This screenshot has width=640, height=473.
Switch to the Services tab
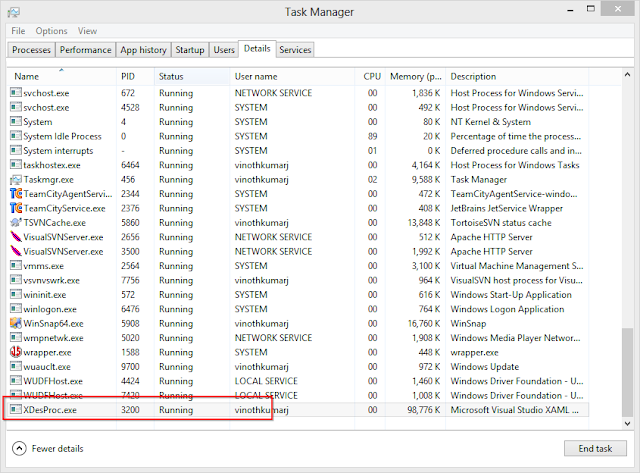coord(295,50)
